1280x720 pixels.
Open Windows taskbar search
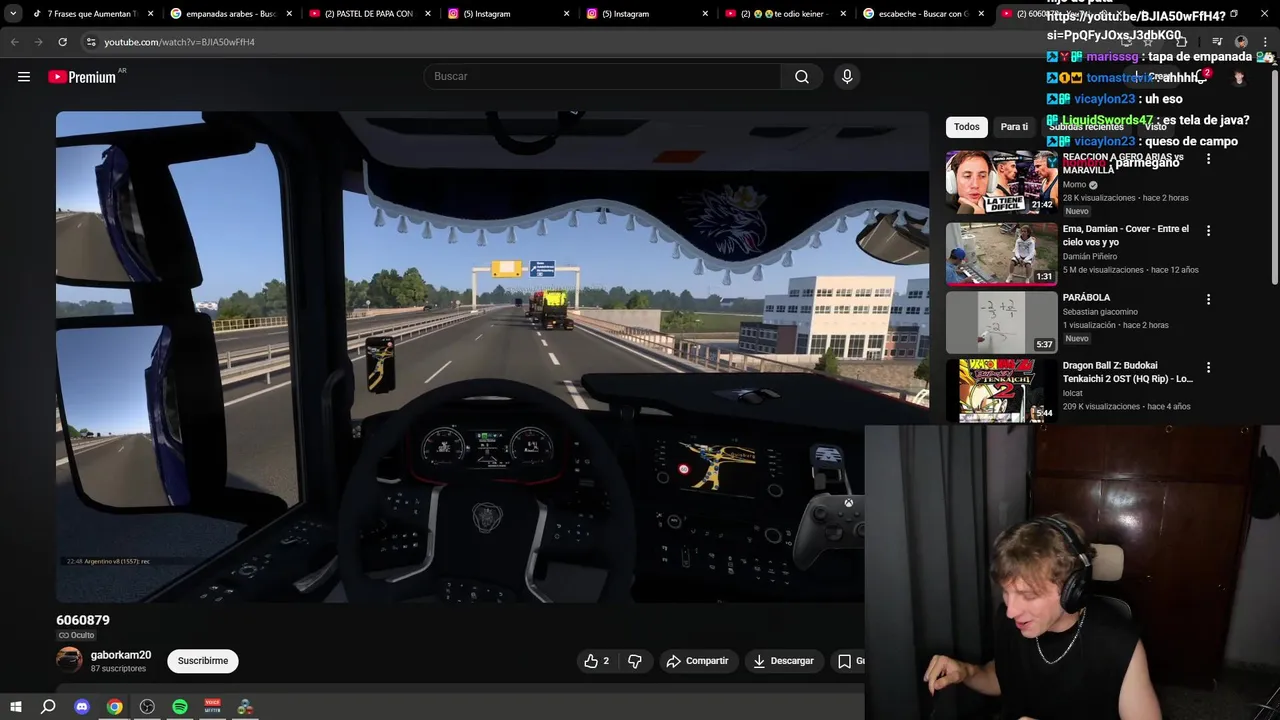48,707
